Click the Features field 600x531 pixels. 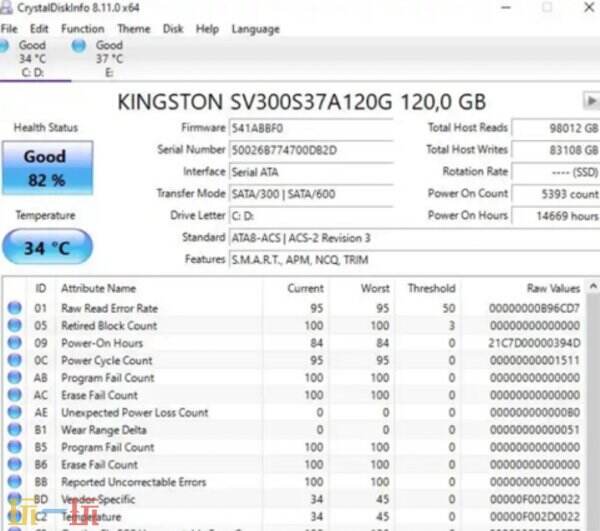click(414, 260)
